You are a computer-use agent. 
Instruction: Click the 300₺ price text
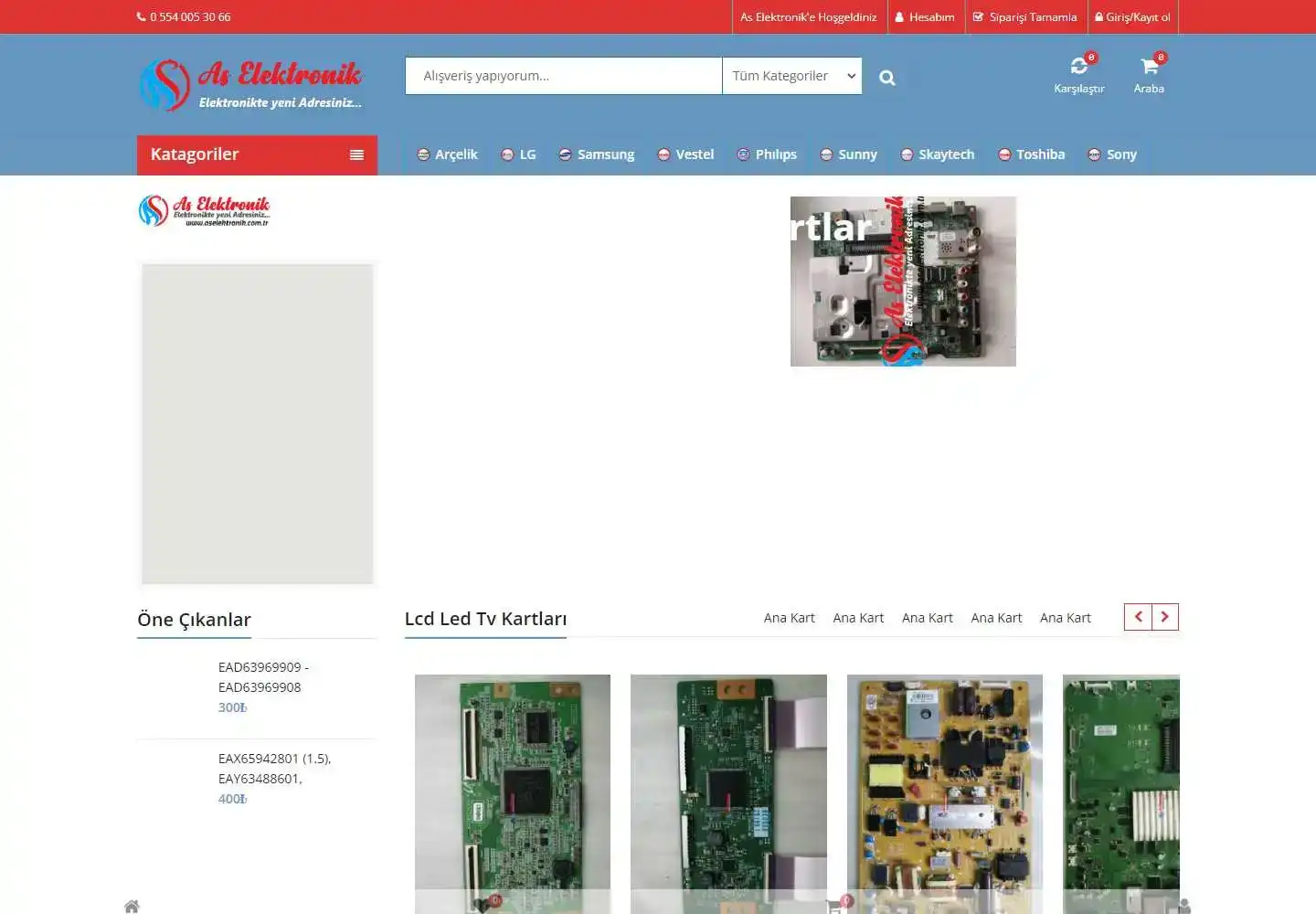[232, 707]
